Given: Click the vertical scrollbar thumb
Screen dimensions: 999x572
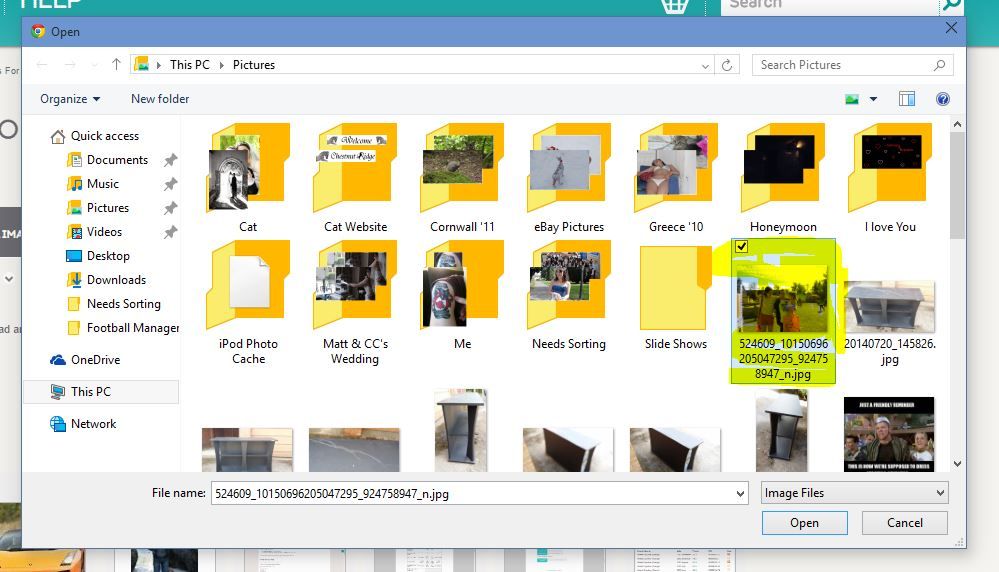Looking at the screenshot, I should 957,186.
